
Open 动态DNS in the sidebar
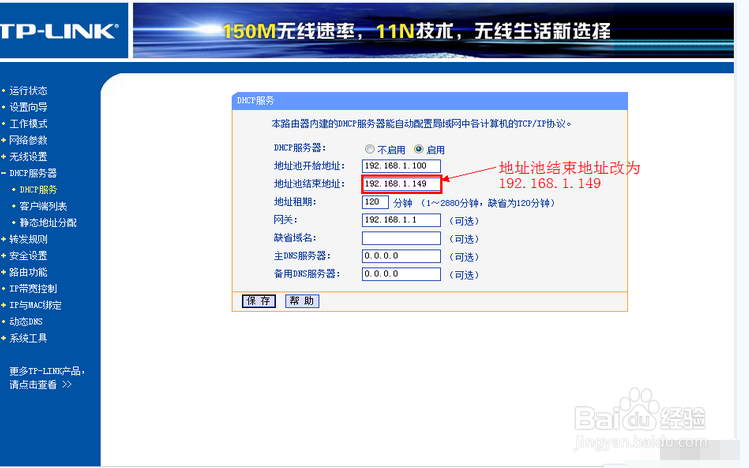tap(26, 321)
